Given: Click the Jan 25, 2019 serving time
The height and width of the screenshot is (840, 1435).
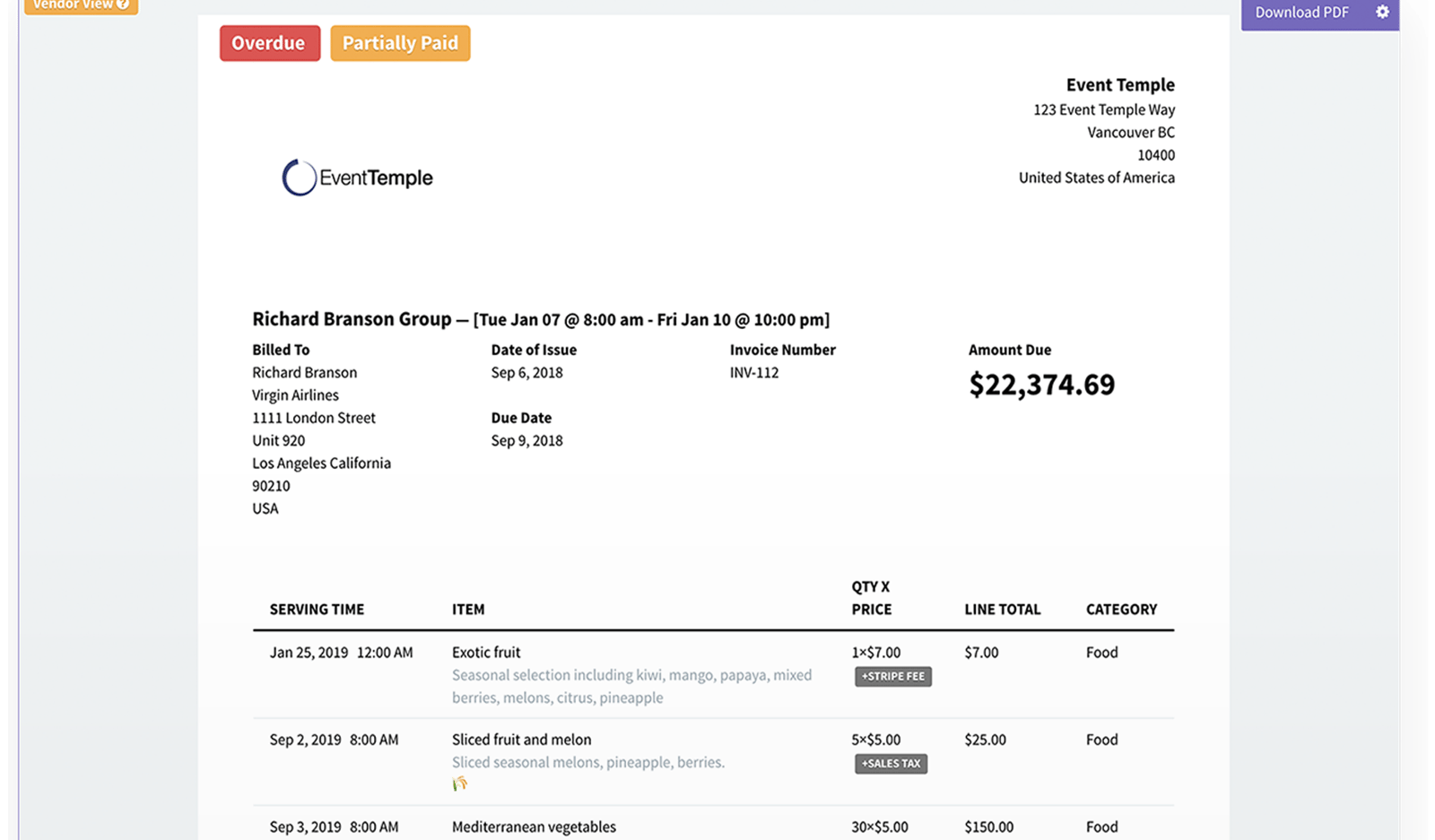Looking at the screenshot, I should click(341, 653).
